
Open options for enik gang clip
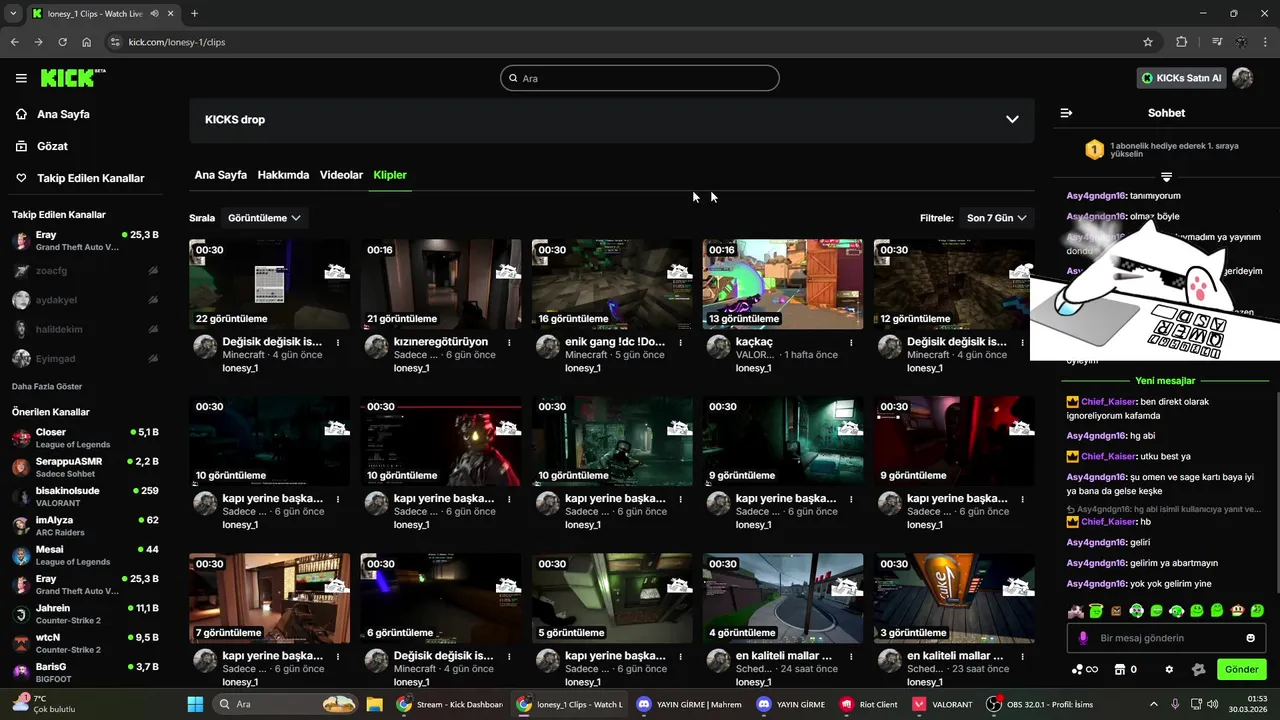tap(680, 342)
